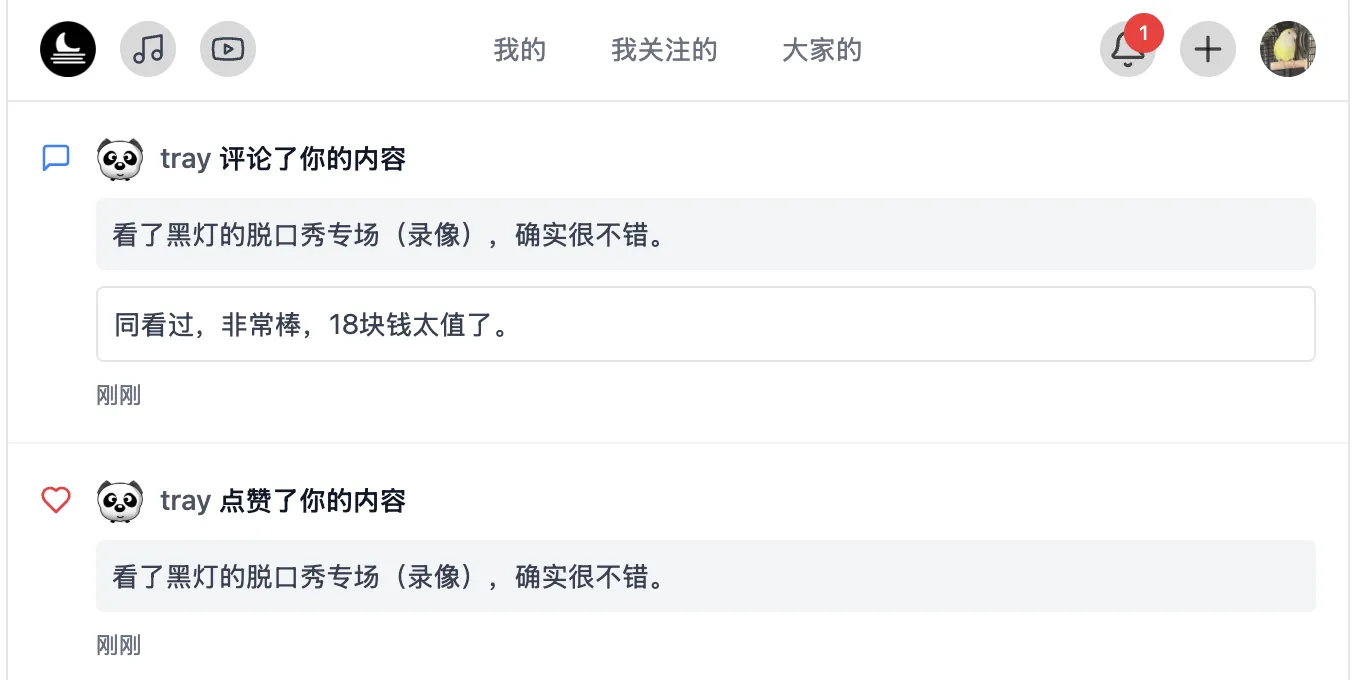This screenshot has height=680, width=1360.
Task: Switch to the 大家的 tab
Action: point(822,50)
